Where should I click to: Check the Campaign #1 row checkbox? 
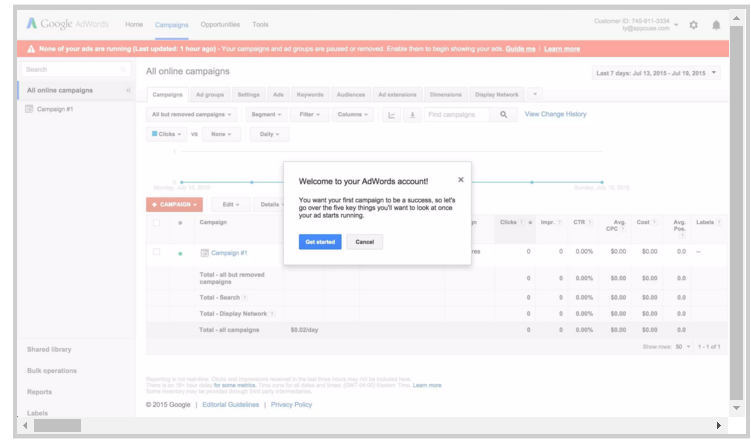(156, 252)
